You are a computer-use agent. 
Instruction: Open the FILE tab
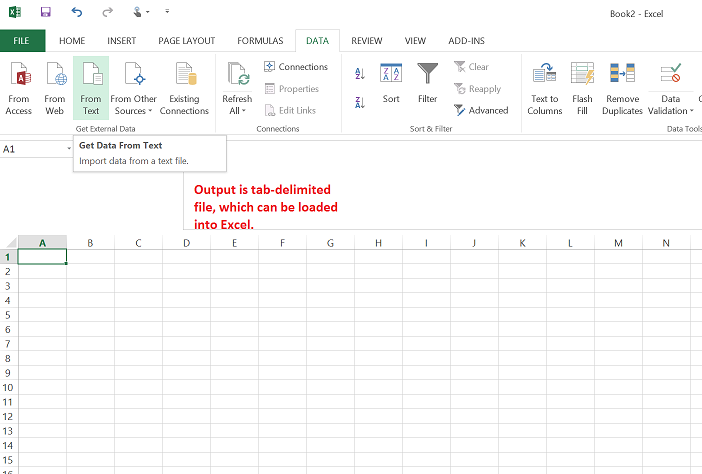(21, 41)
